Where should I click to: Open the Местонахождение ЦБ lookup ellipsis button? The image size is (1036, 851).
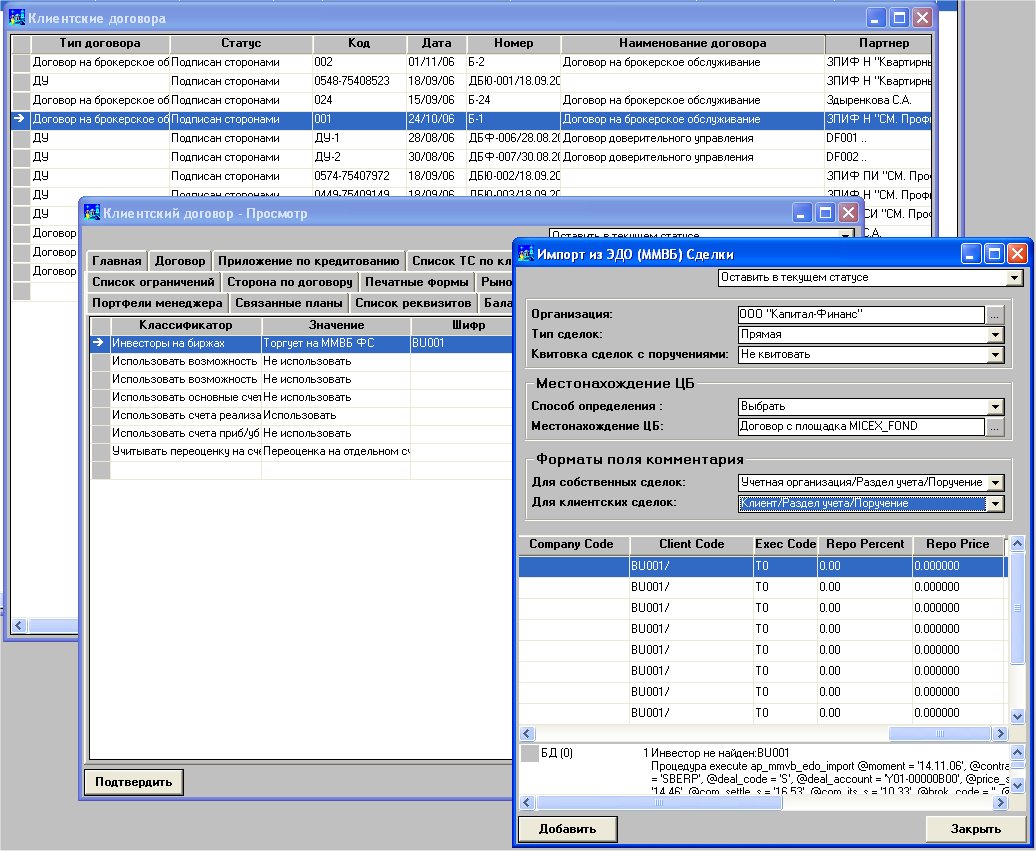[994, 427]
